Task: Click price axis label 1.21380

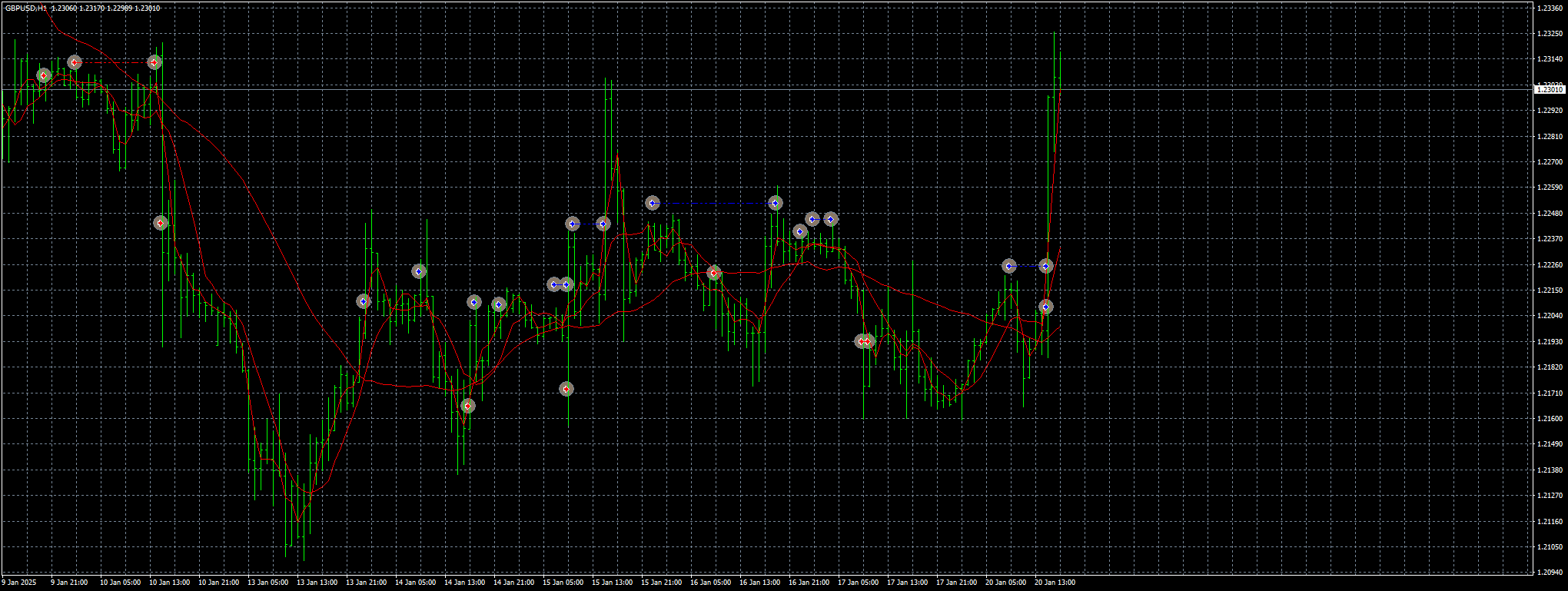Action: coord(1549,470)
